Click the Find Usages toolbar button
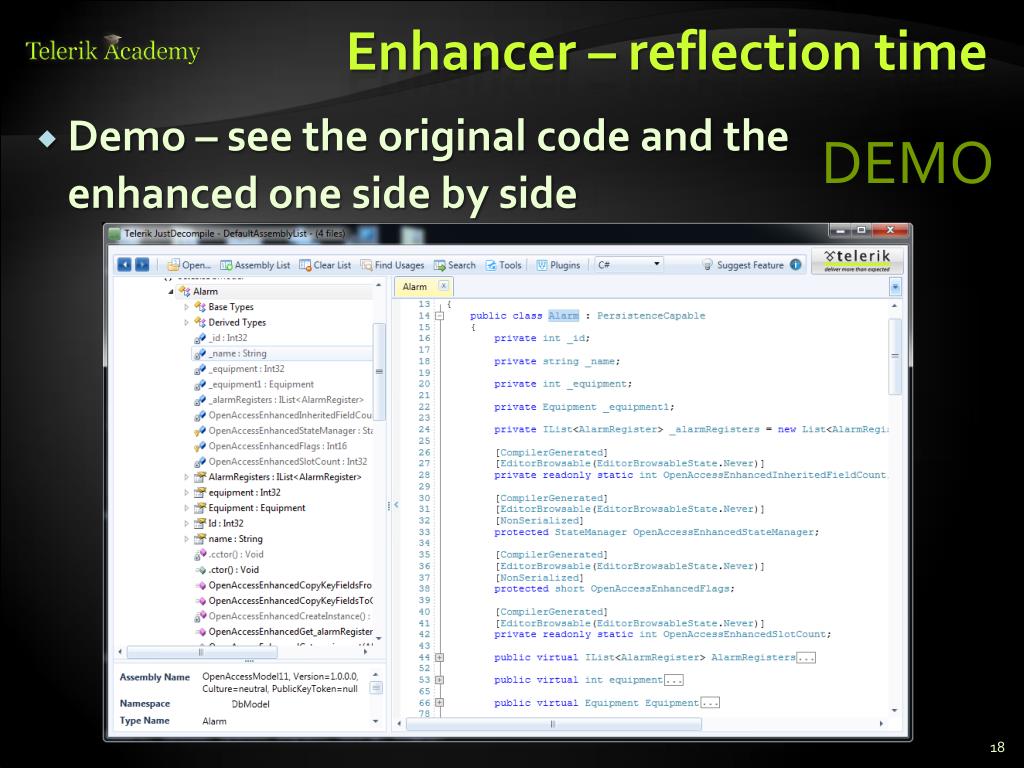The width and height of the screenshot is (1024, 768). (392, 265)
